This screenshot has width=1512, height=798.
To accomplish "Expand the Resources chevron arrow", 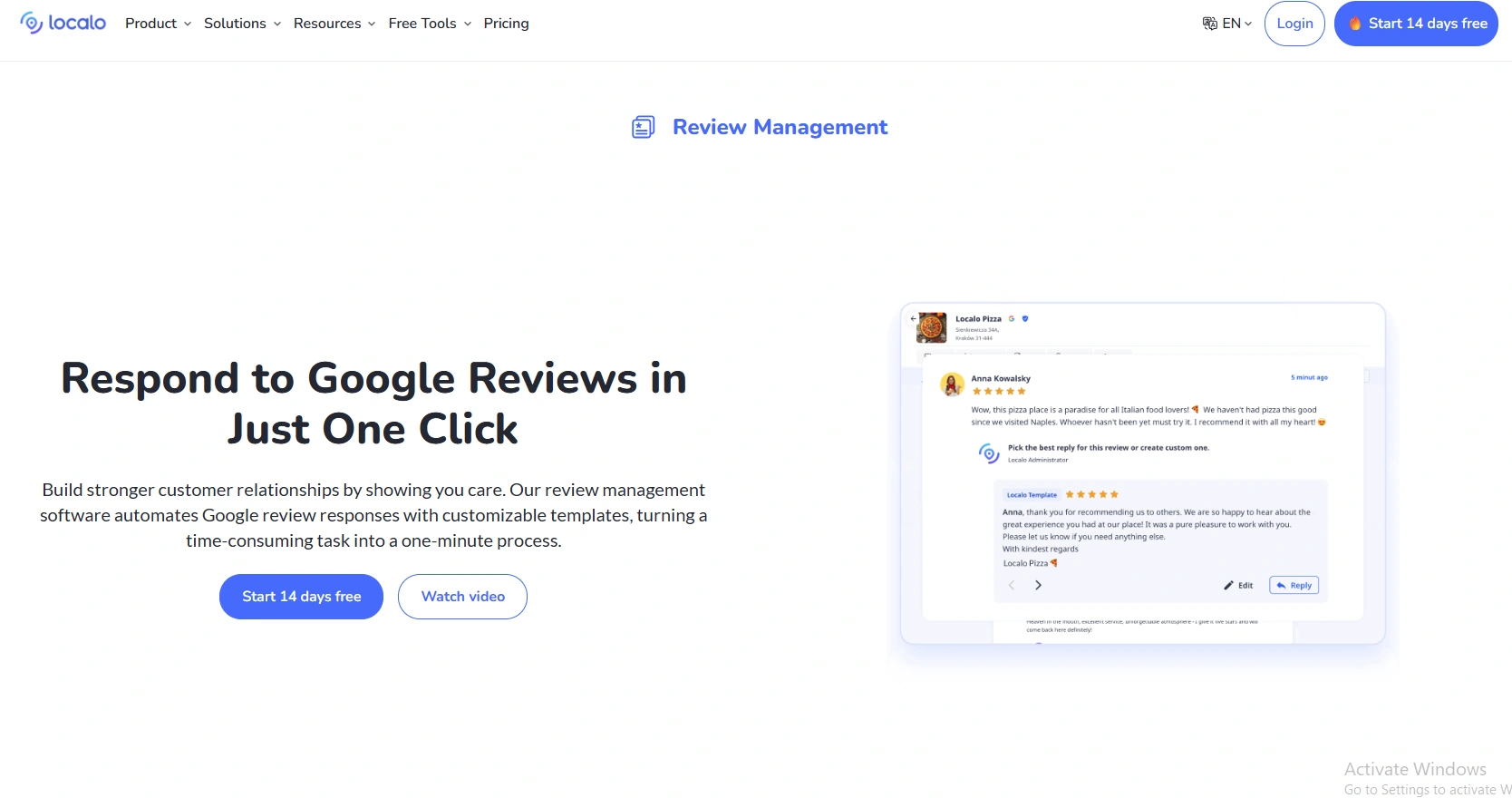I will pos(372,24).
